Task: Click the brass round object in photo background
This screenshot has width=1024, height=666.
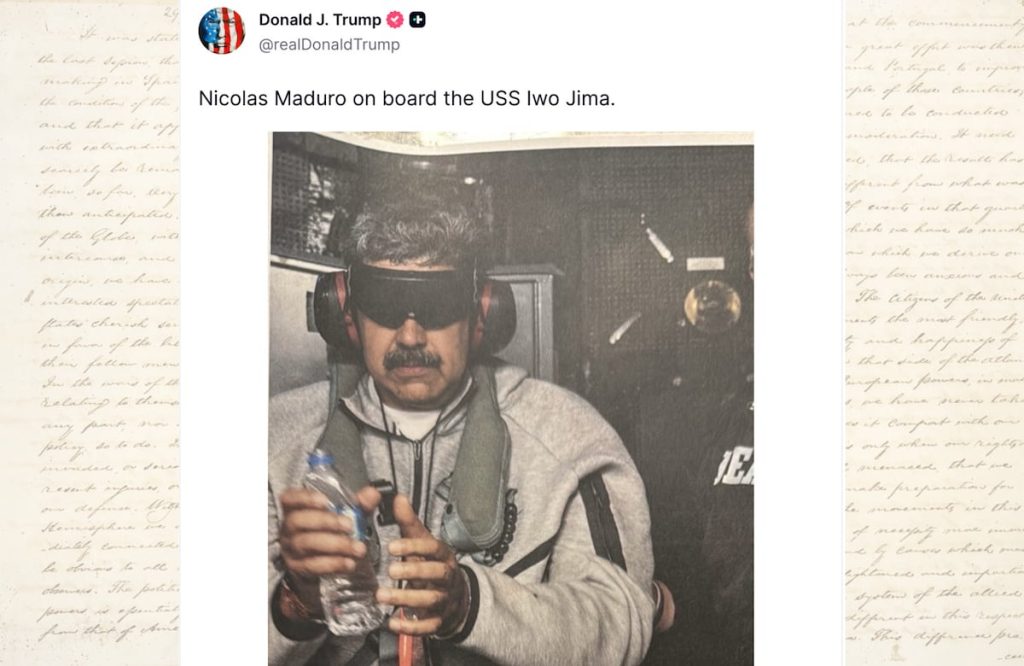Action: pyautogui.click(x=712, y=305)
